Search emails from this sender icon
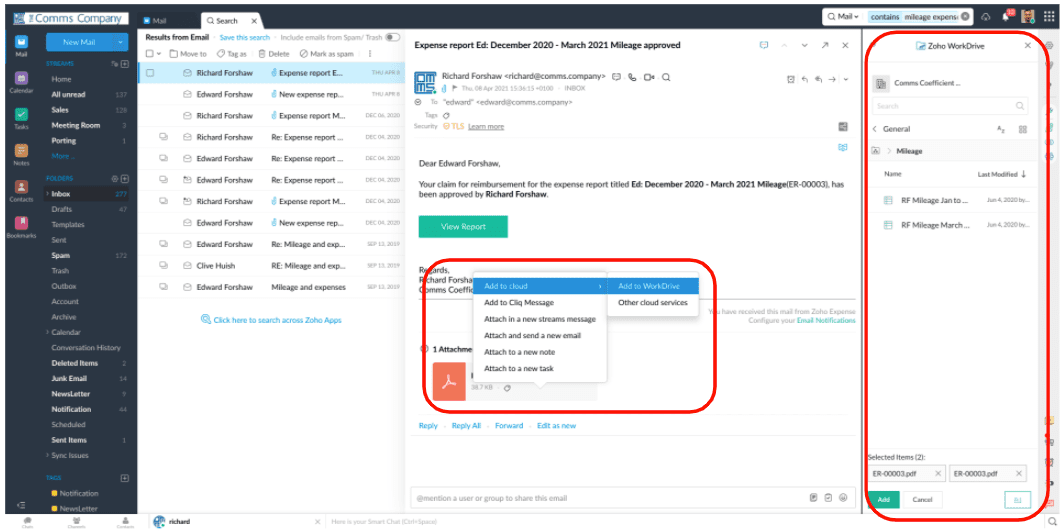The image size is (1062, 531). click(x=666, y=77)
